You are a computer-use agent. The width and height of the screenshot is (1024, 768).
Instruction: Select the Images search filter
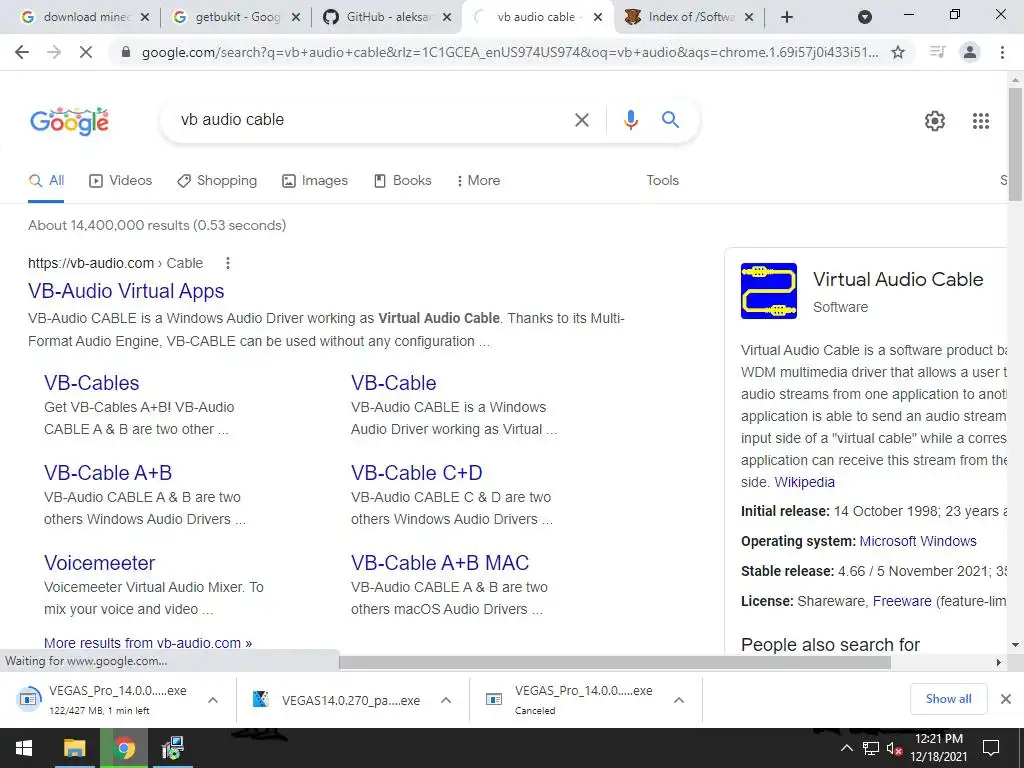(315, 181)
